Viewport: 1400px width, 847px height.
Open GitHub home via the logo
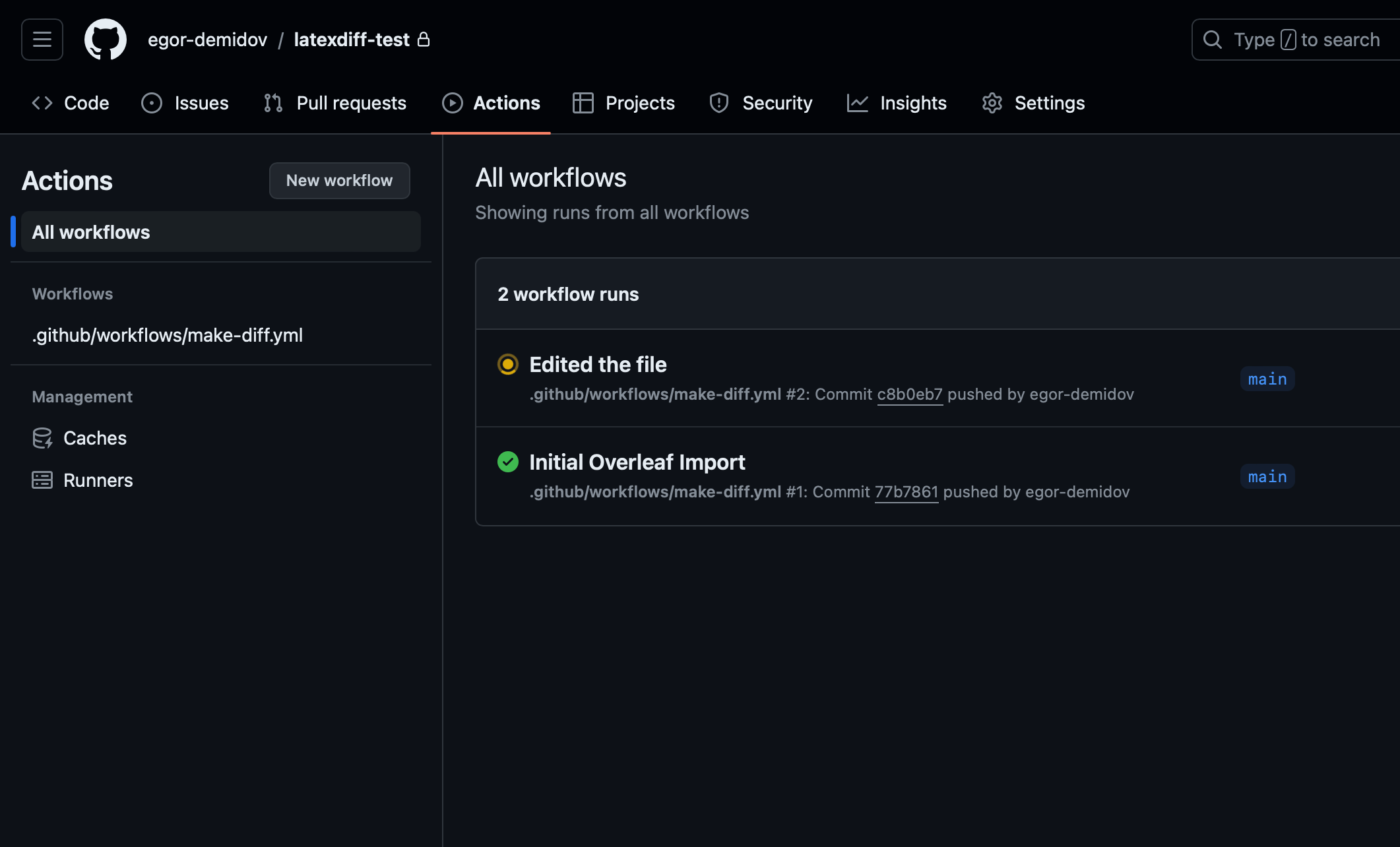pos(105,39)
